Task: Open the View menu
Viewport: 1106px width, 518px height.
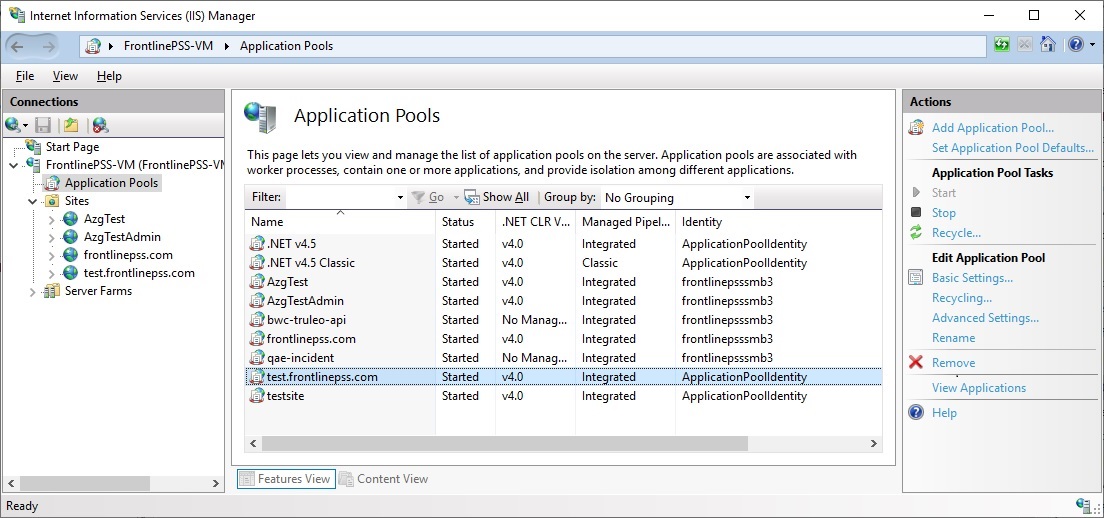Action: click(x=65, y=76)
